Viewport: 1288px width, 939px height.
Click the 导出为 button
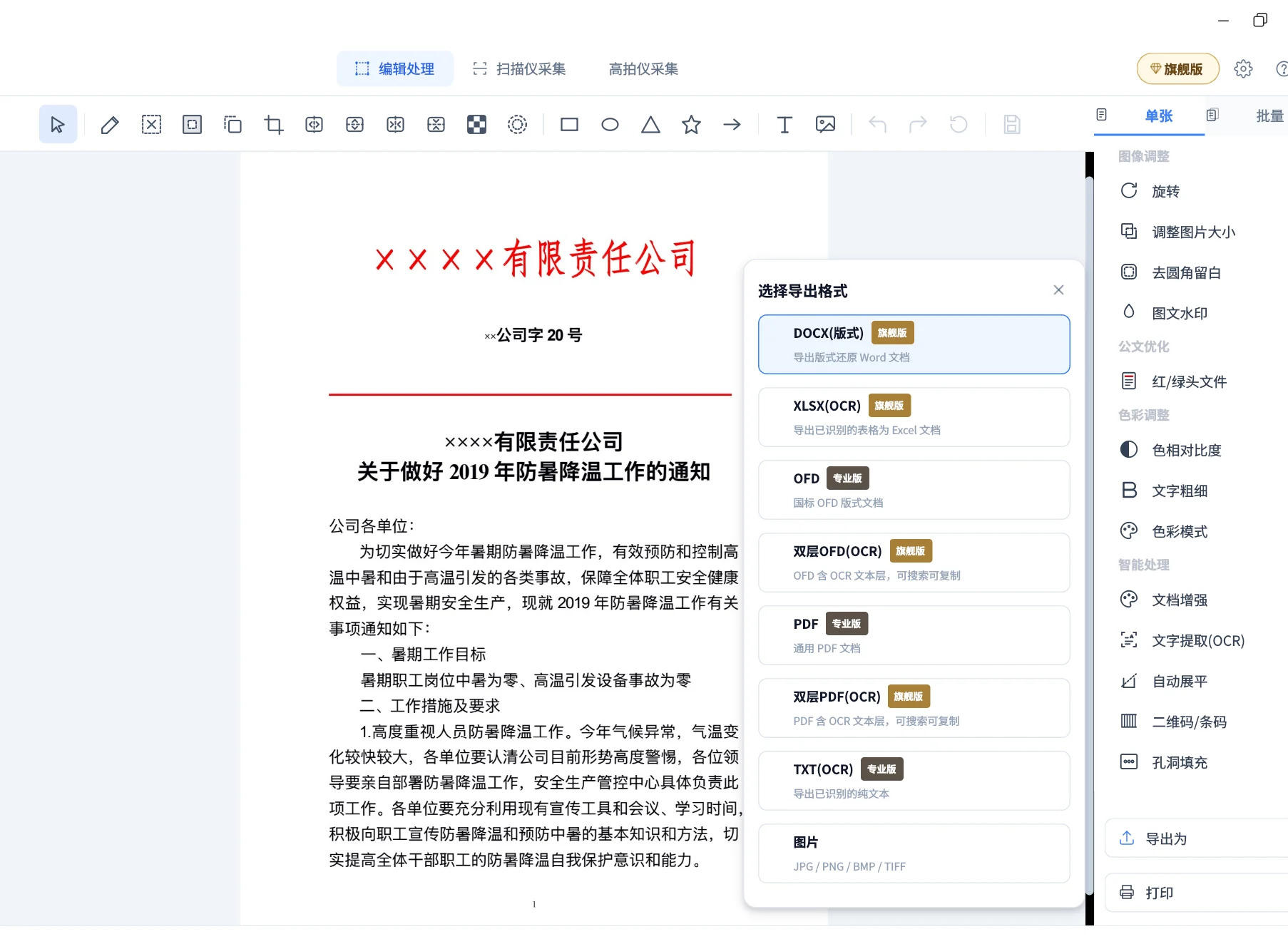point(1197,838)
